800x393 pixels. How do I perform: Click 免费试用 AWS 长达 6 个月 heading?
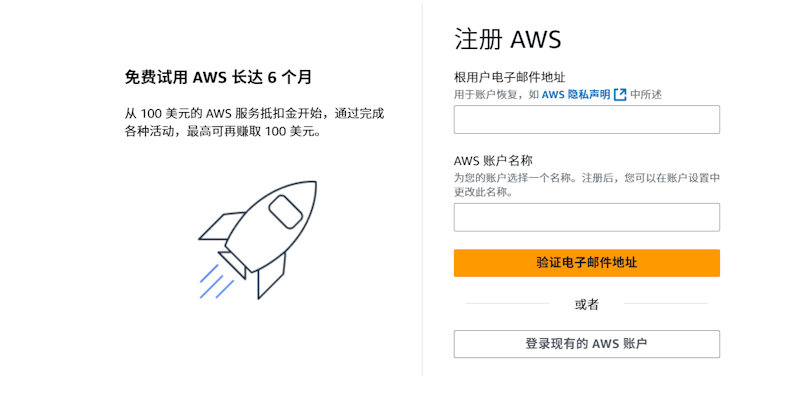point(218,78)
